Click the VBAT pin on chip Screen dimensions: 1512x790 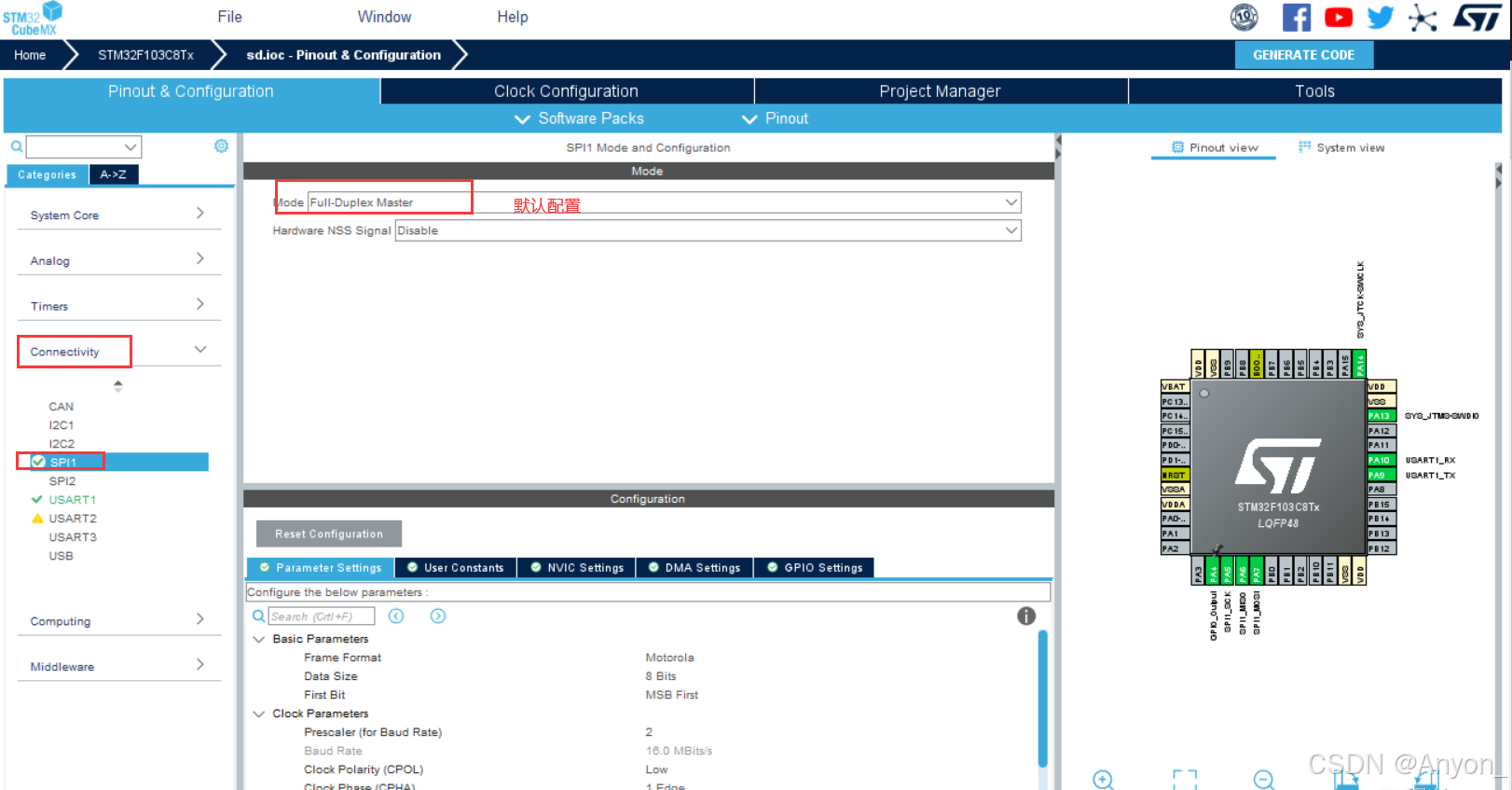point(1175,386)
